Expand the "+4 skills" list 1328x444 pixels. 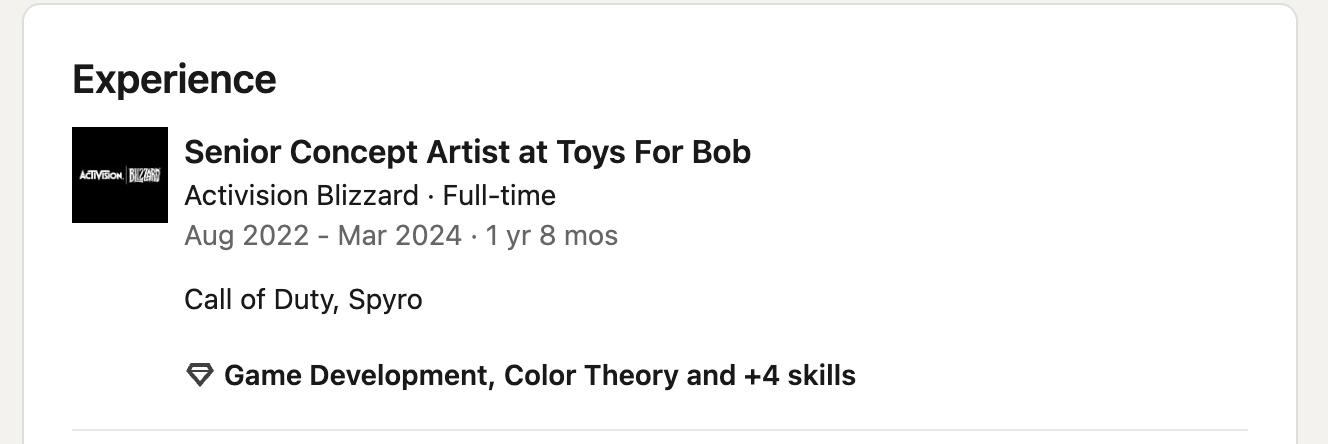[800, 376]
